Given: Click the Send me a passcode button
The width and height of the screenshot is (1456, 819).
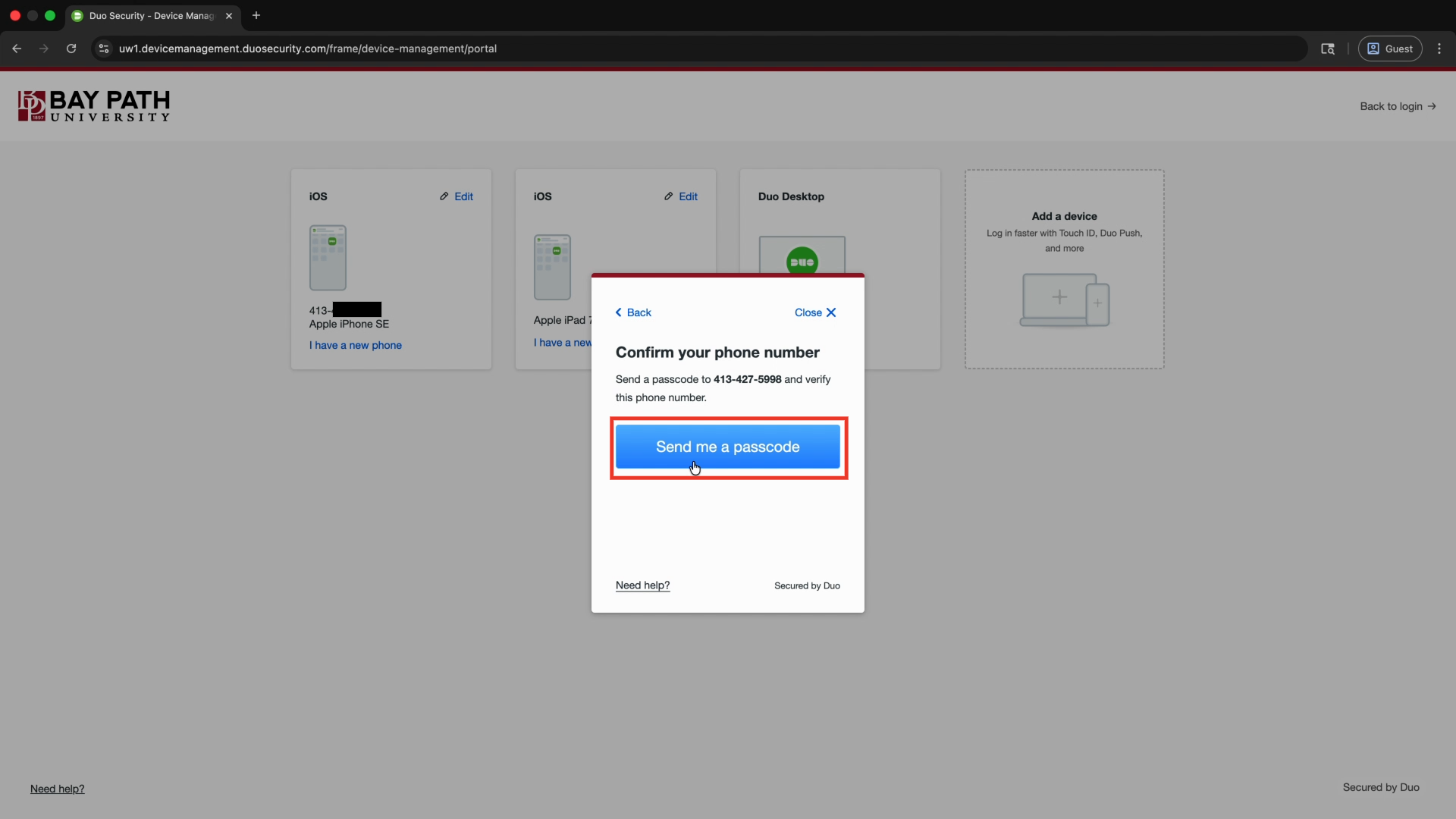Looking at the screenshot, I should click(727, 447).
